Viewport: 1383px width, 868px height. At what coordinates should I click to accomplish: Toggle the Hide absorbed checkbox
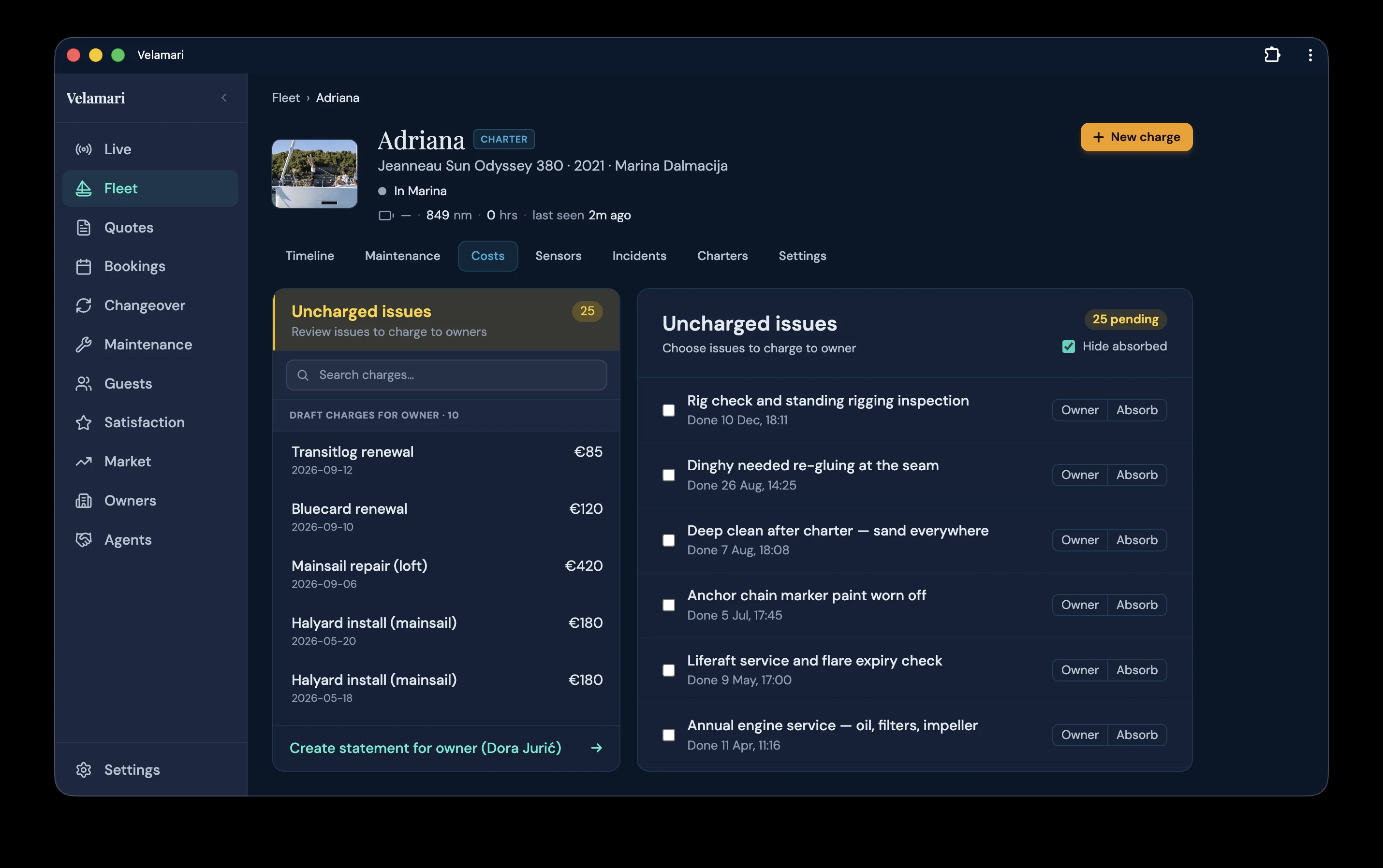pos(1068,347)
